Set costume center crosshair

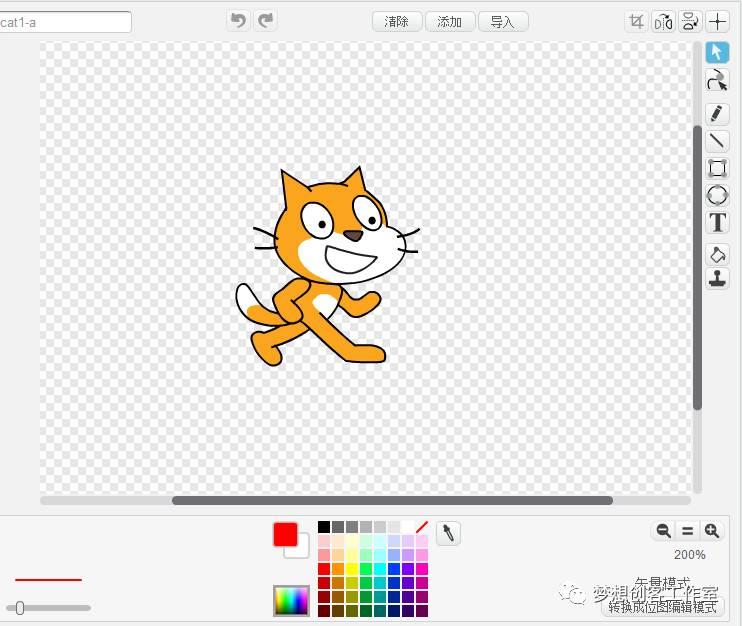click(x=717, y=22)
